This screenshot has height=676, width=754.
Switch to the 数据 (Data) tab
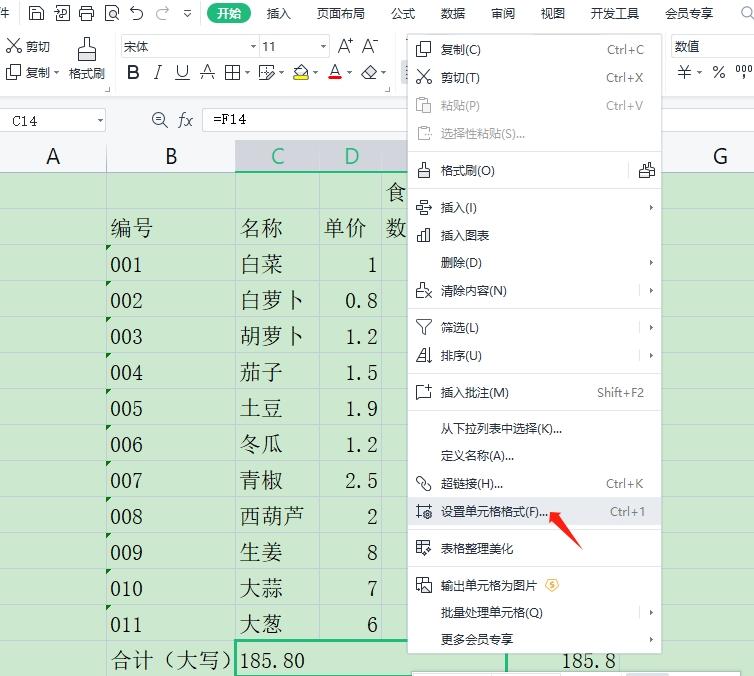[x=453, y=13]
